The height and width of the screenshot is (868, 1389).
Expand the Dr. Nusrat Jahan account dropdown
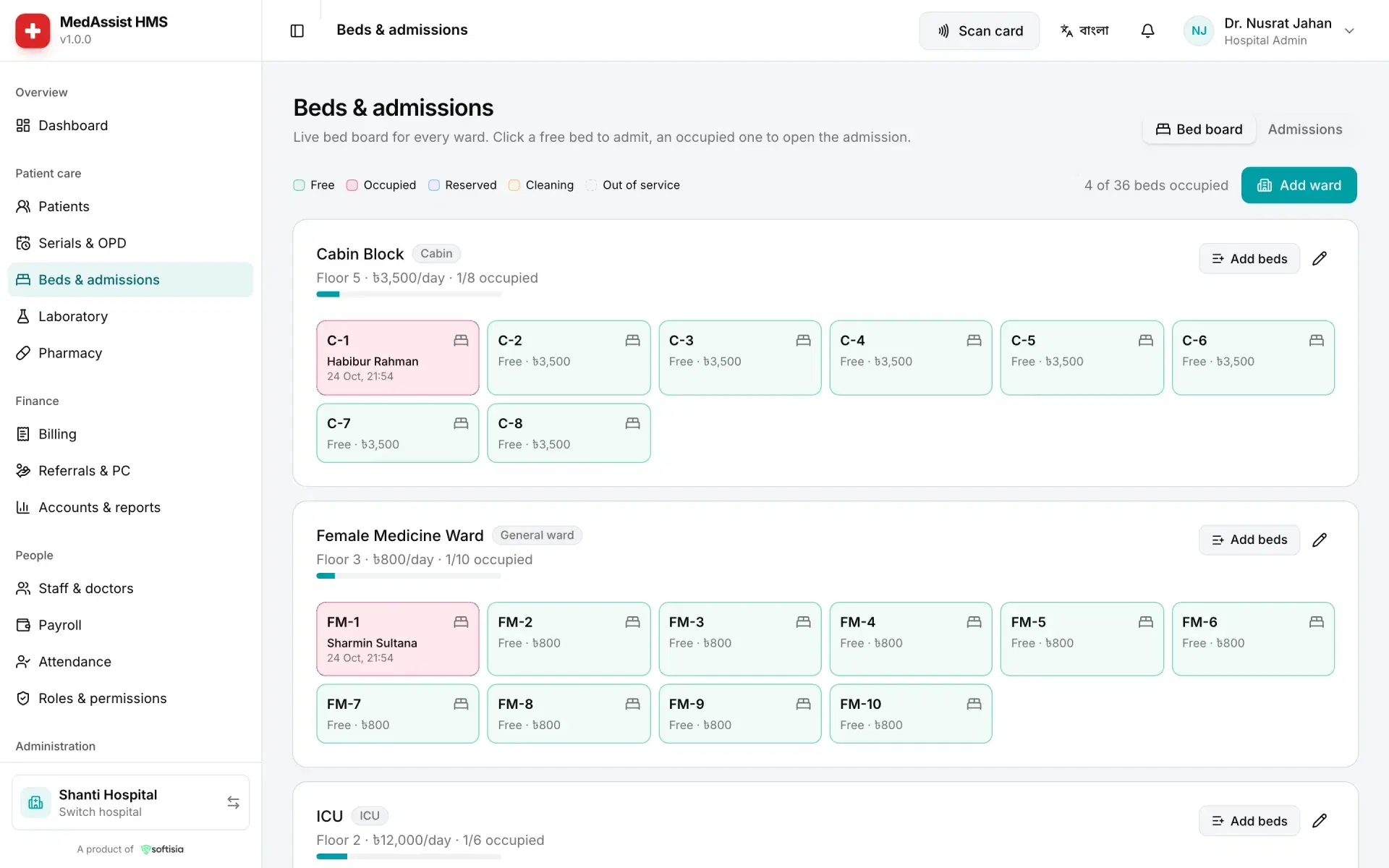coord(1349,30)
